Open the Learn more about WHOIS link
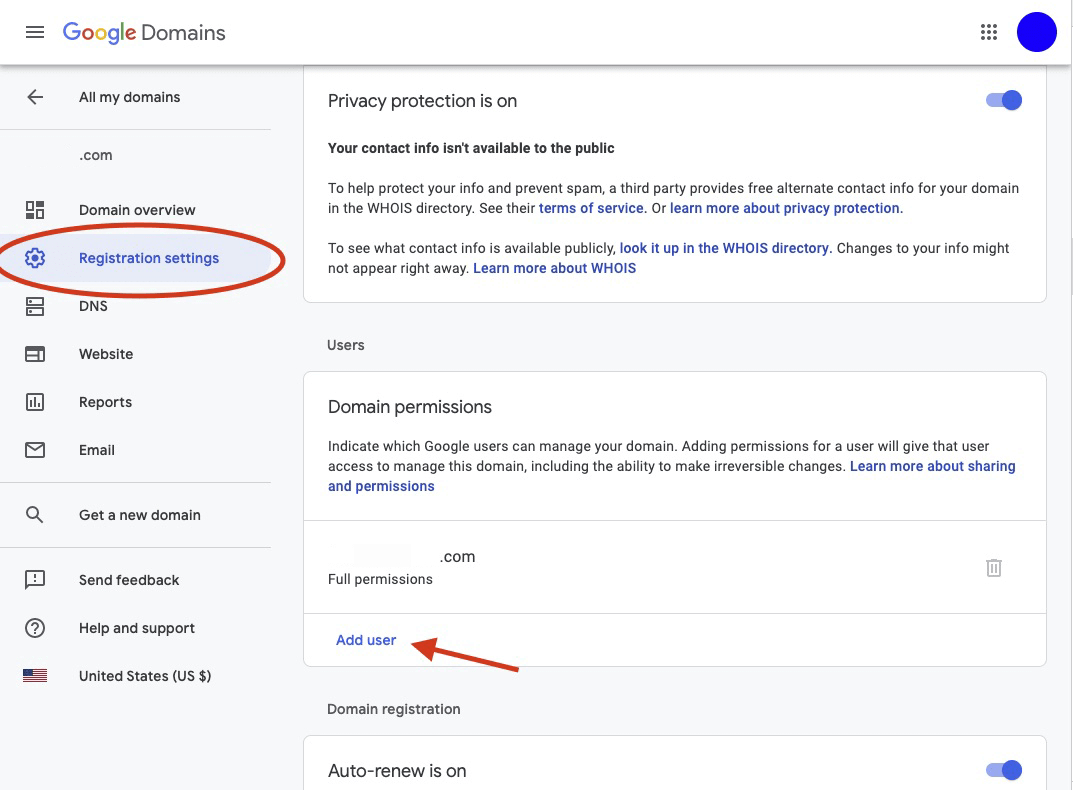Screen dimensions: 1073x790 [554, 268]
